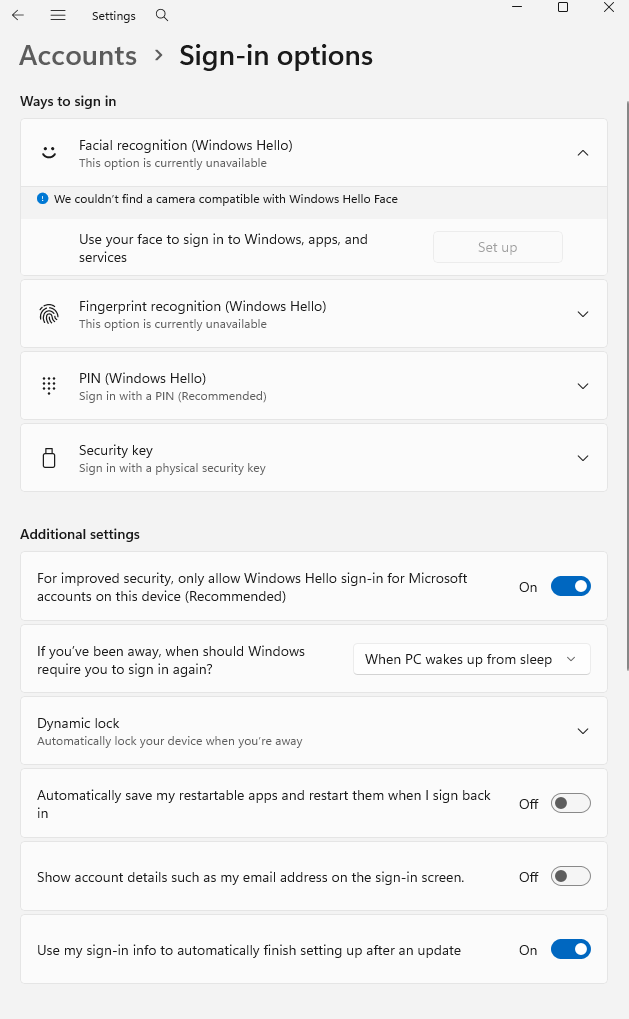The image size is (629, 1019).
Task: Open the hamburger navigation menu
Action: [x=58, y=15]
